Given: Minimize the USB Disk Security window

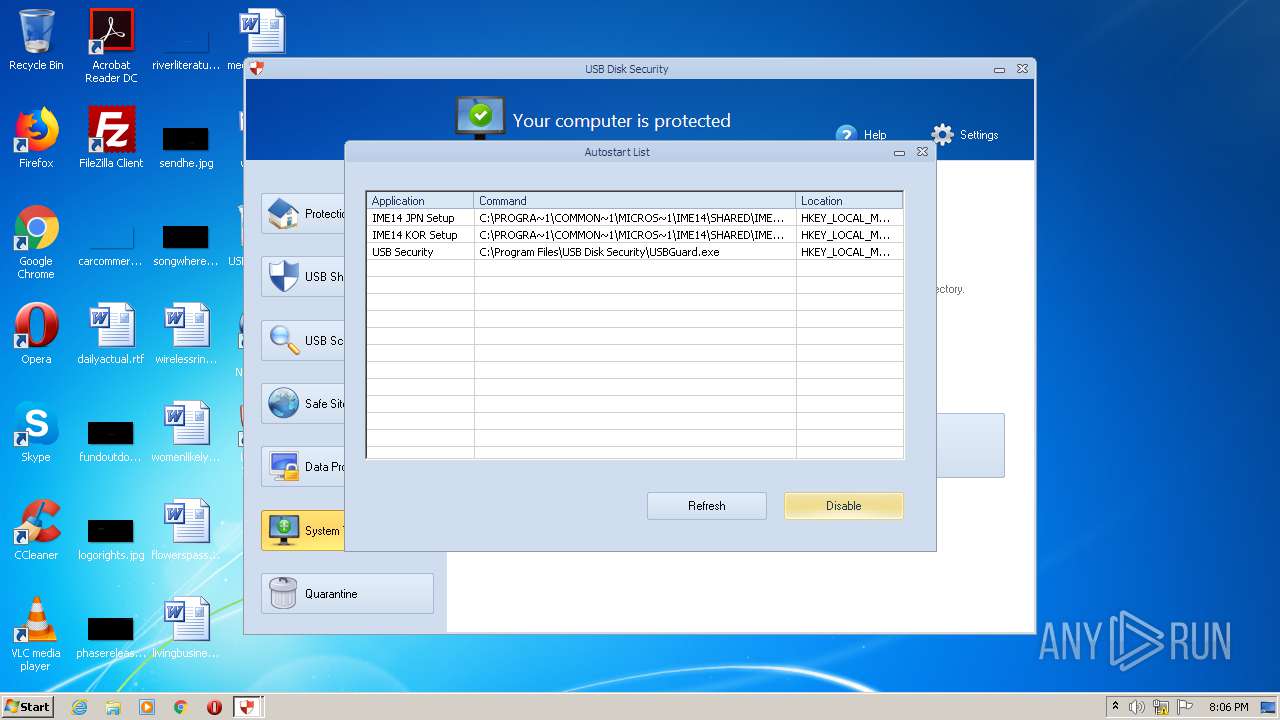Looking at the screenshot, I should (x=999, y=70).
